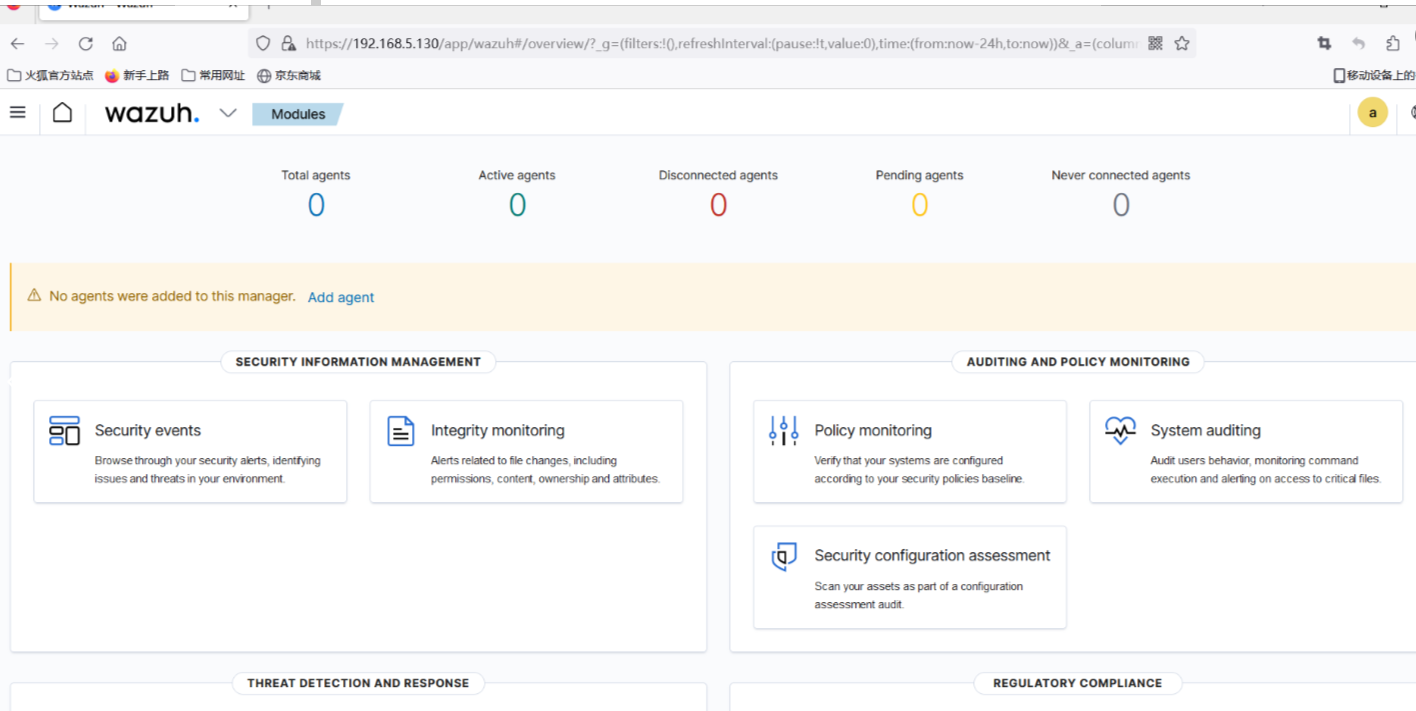The height and width of the screenshot is (711, 1416).
Task: Click the Security configuration assessment shield icon
Action: coord(784,557)
